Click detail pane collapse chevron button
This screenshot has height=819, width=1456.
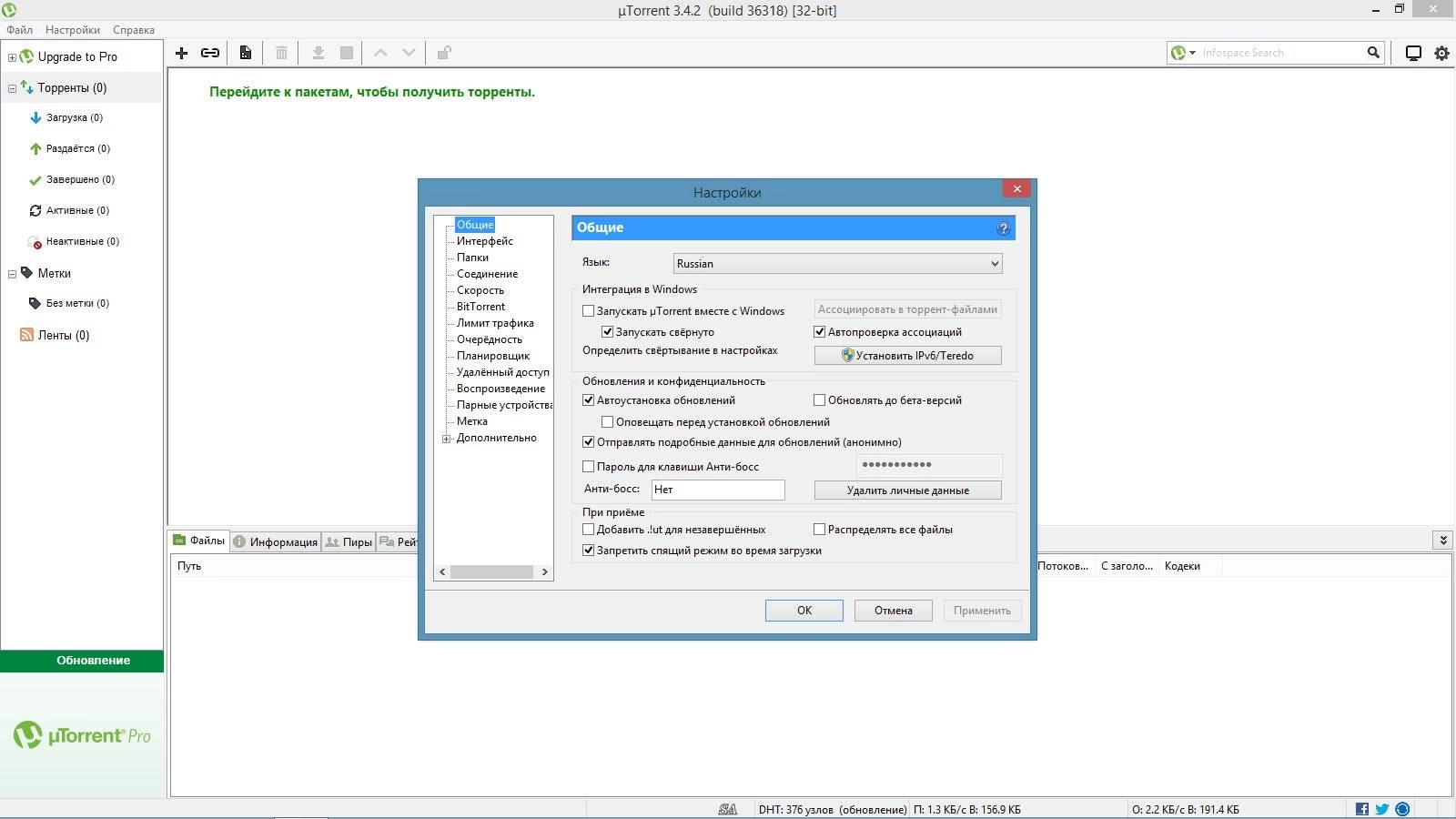pyautogui.click(x=1442, y=541)
